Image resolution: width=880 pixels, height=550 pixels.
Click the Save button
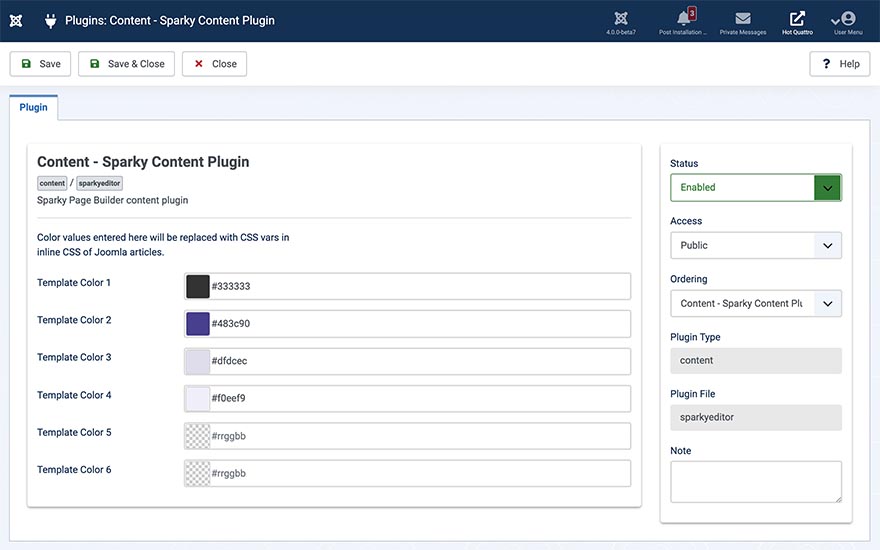point(40,64)
